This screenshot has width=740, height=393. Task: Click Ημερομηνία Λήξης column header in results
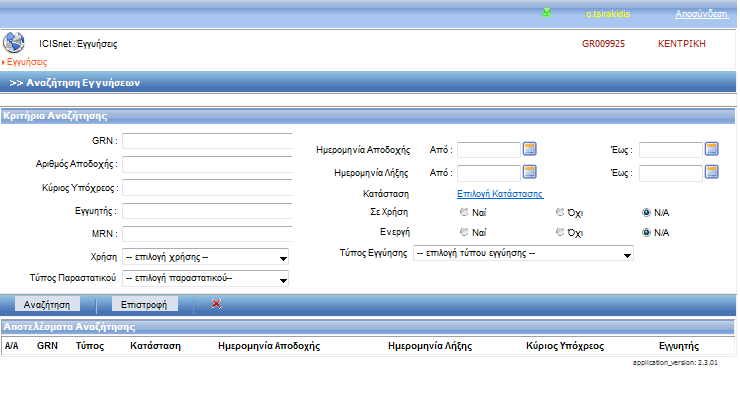click(430, 346)
